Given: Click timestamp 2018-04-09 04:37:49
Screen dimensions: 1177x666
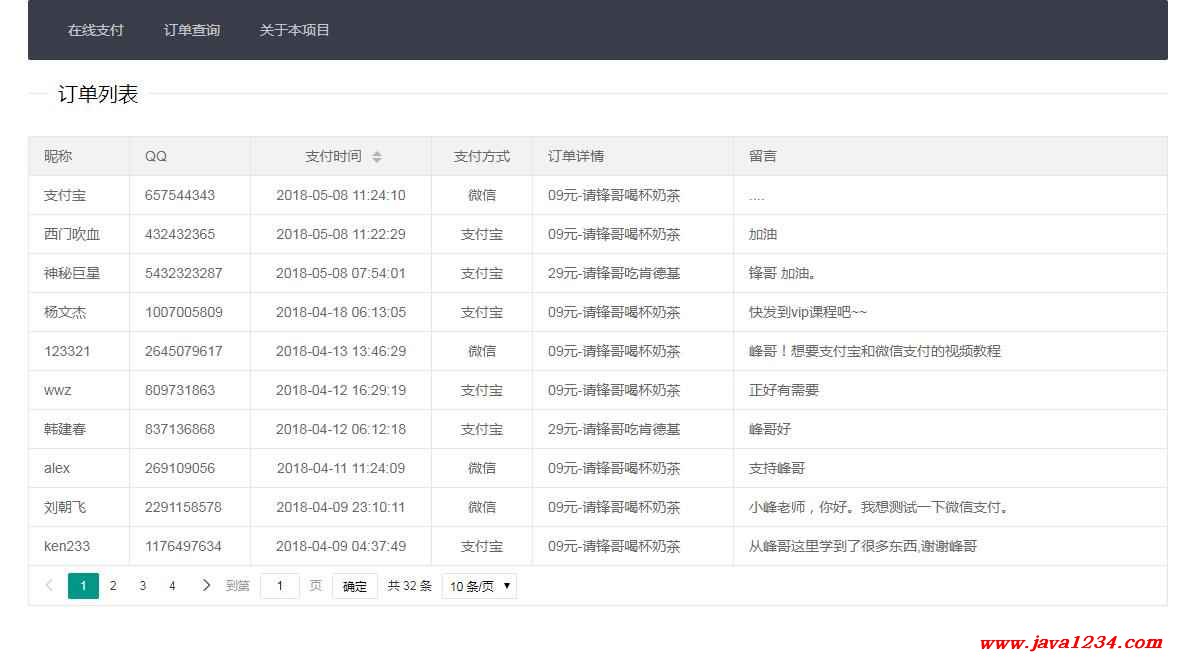Looking at the screenshot, I should pos(341,547).
